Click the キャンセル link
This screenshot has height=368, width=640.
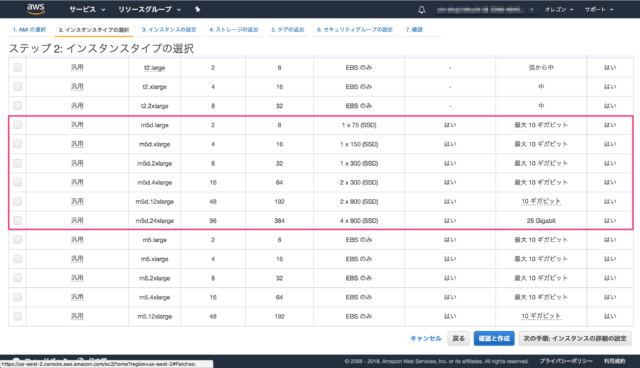(426, 338)
